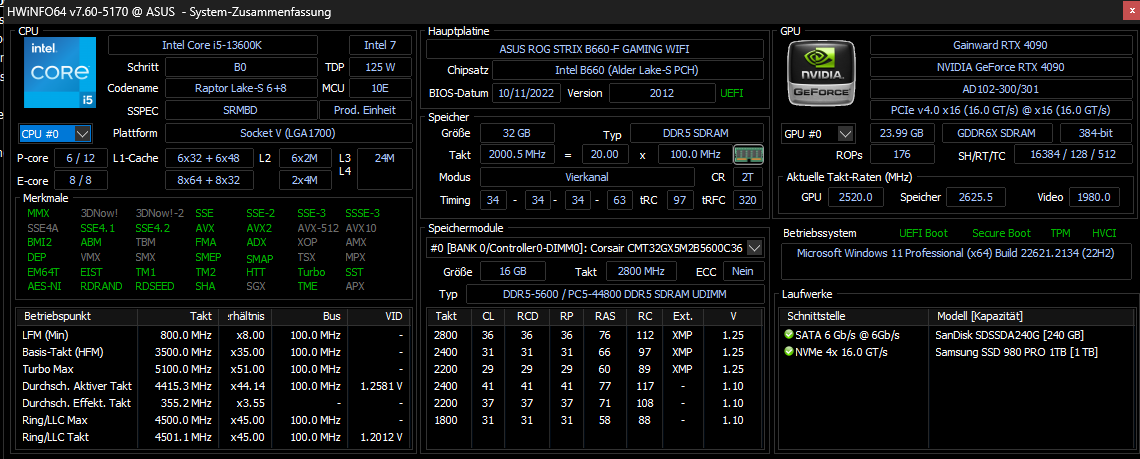Click the DDR5-5600 / PC5-44800 module type field
Image resolution: width=1140 pixels, height=459 pixels.
click(x=614, y=294)
